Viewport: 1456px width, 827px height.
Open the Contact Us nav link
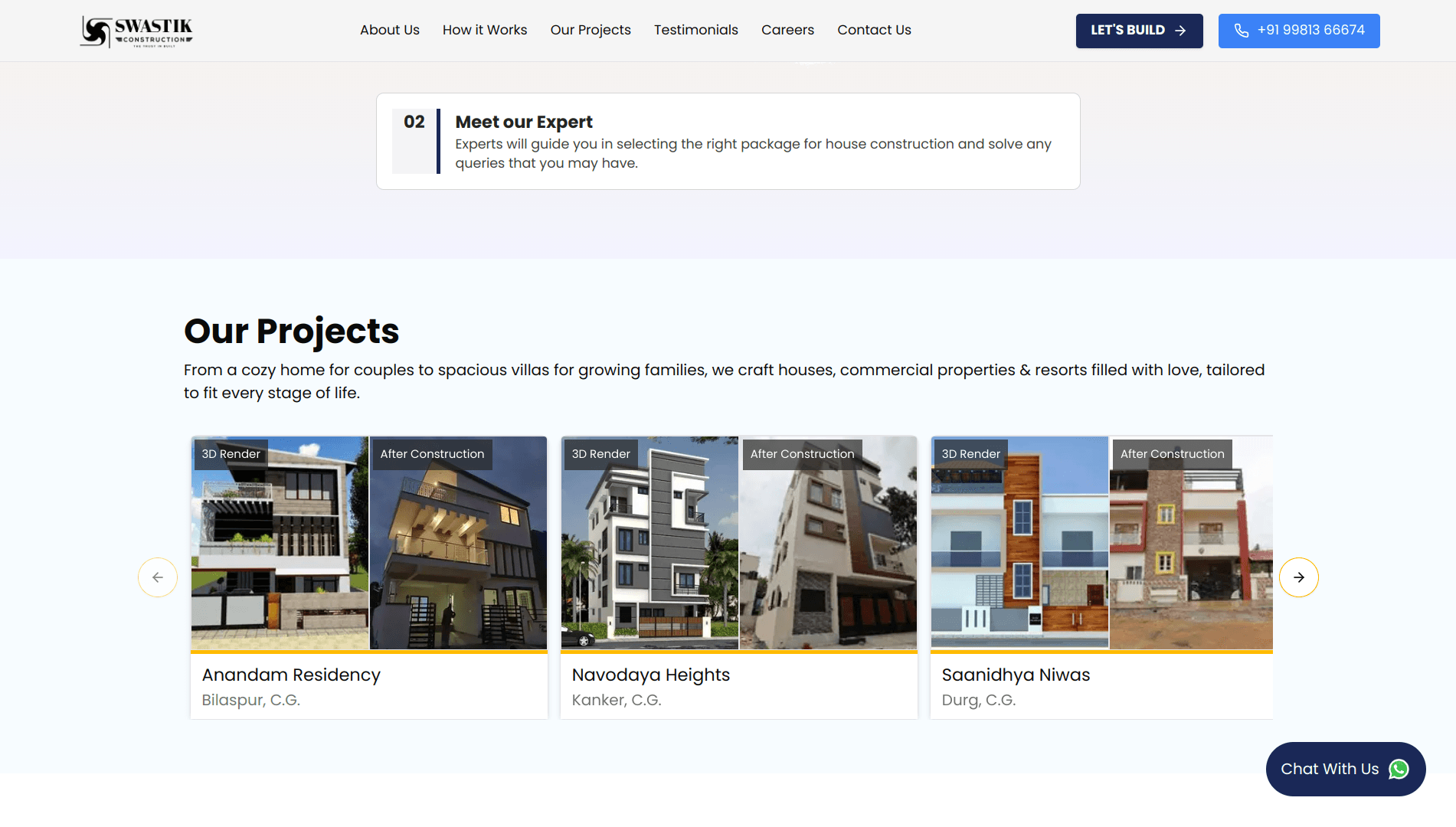(874, 30)
